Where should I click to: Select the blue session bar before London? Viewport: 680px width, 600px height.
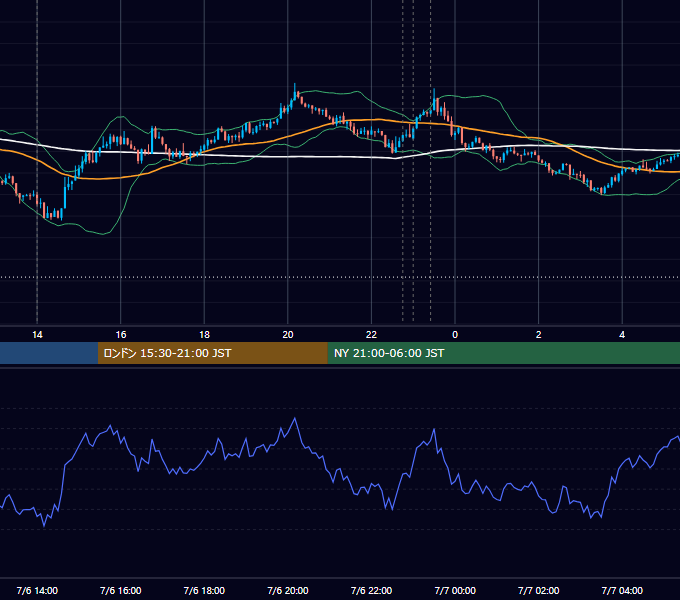pos(49,353)
